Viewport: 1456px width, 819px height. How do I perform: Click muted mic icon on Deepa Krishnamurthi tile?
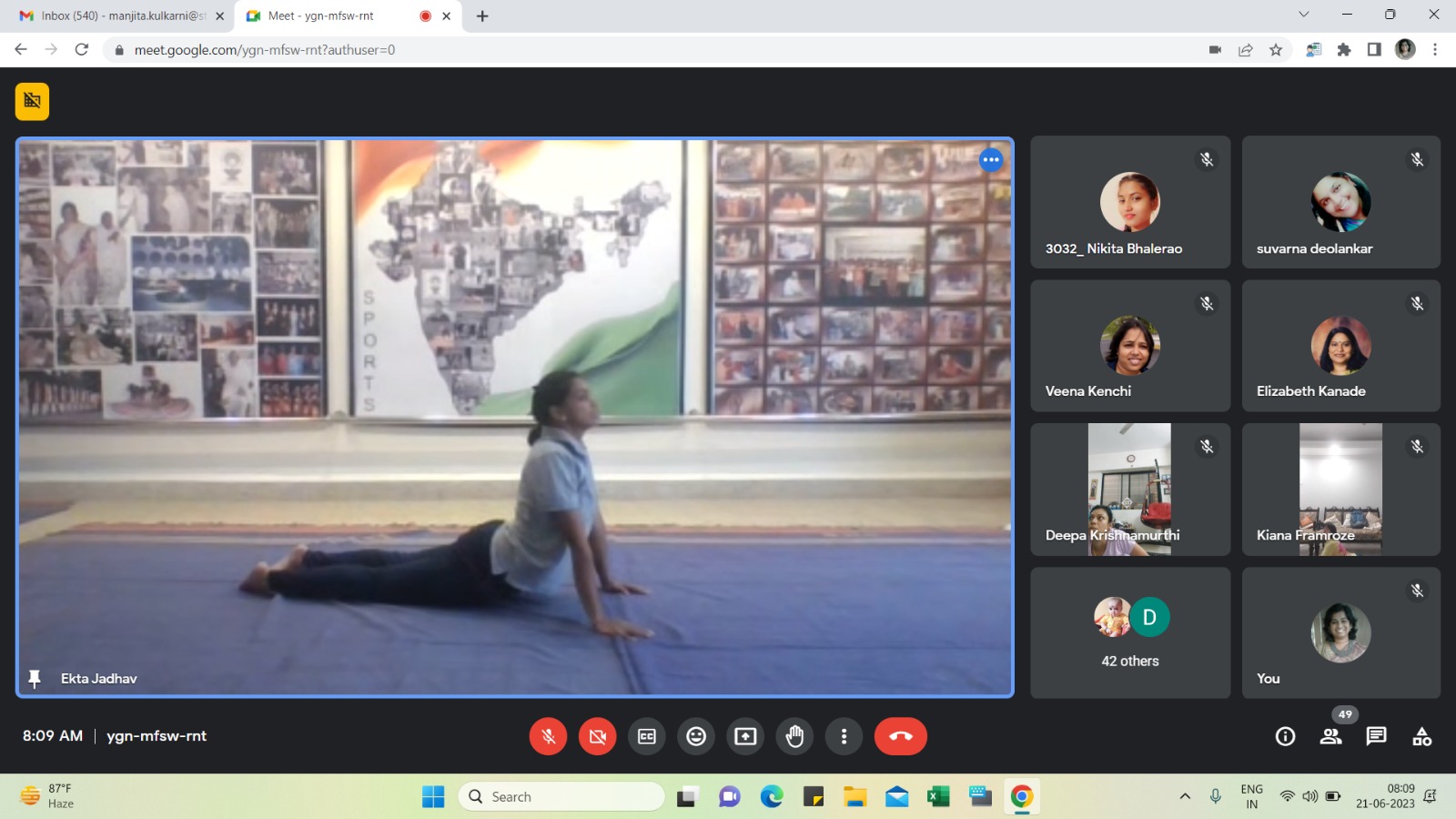(x=1207, y=447)
